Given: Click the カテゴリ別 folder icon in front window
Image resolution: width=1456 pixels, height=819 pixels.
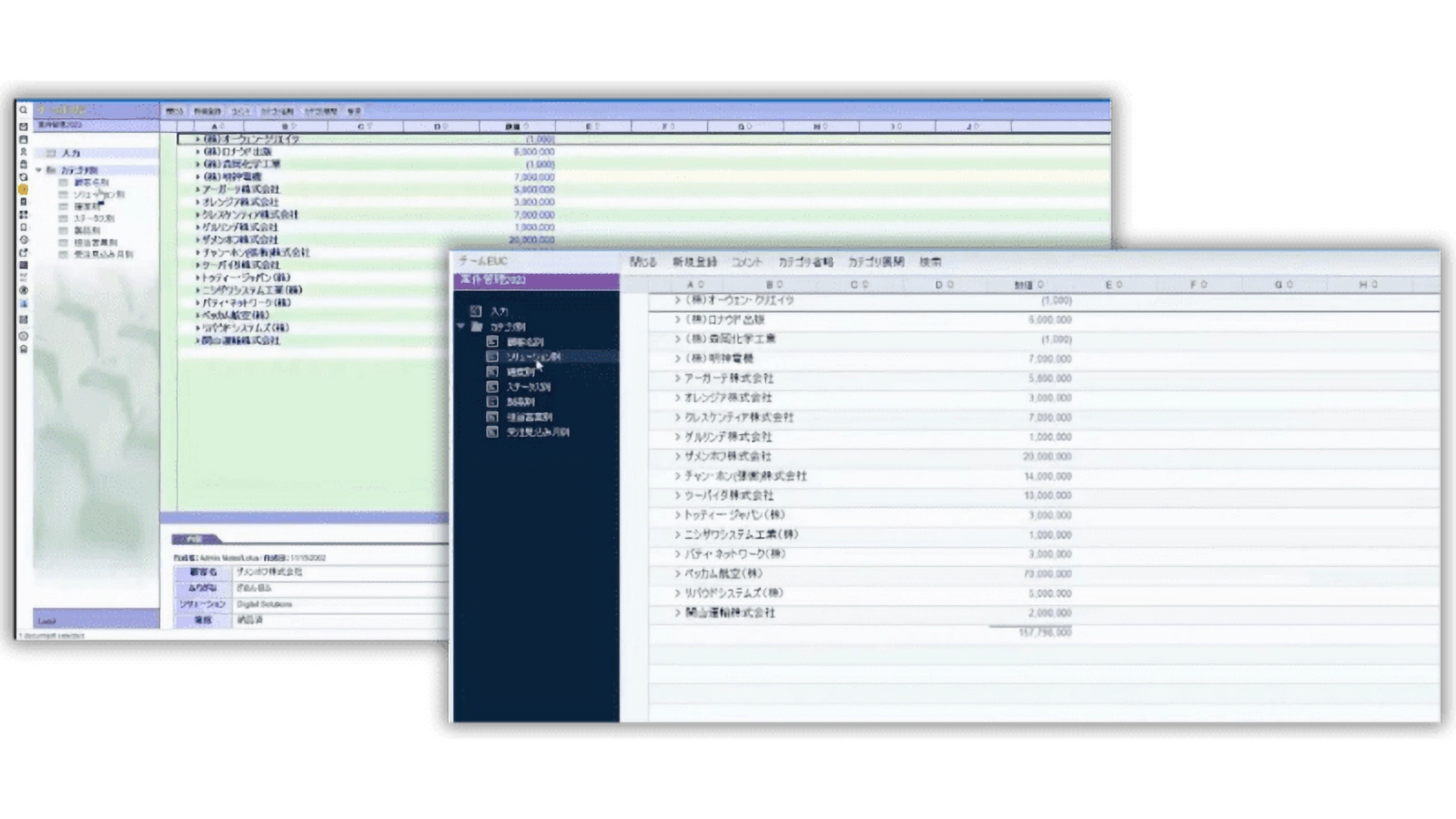Looking at the screenshot, I should 477,327.
